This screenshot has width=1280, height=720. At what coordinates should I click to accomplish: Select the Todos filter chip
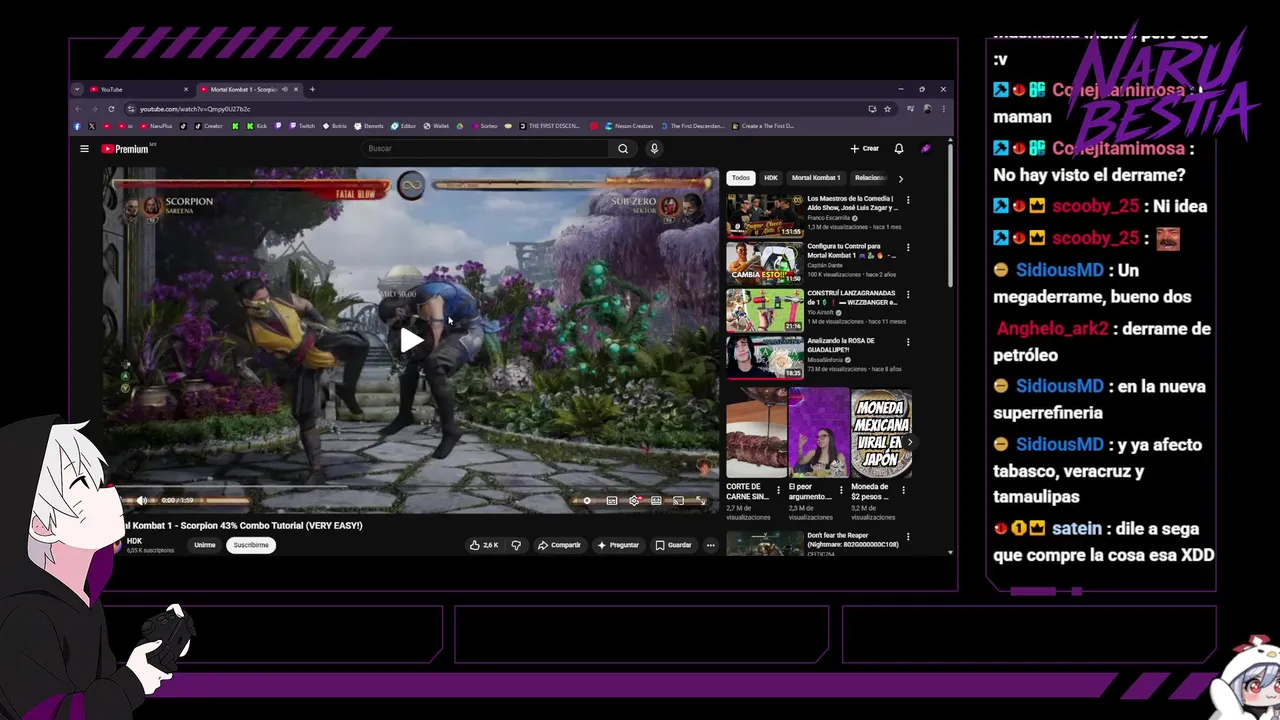click(740, 178)
